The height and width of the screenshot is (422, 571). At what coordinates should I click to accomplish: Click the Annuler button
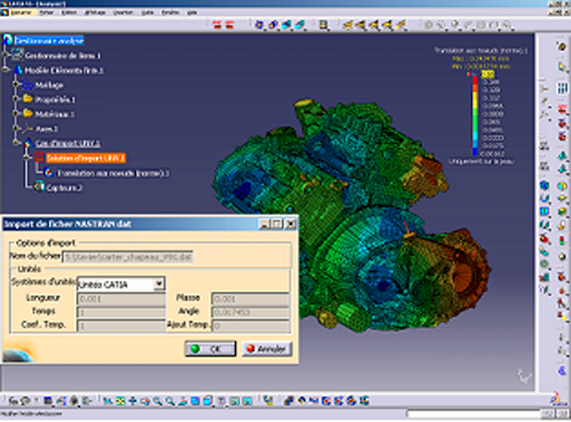pyautogui.click(x=267, y=349)
